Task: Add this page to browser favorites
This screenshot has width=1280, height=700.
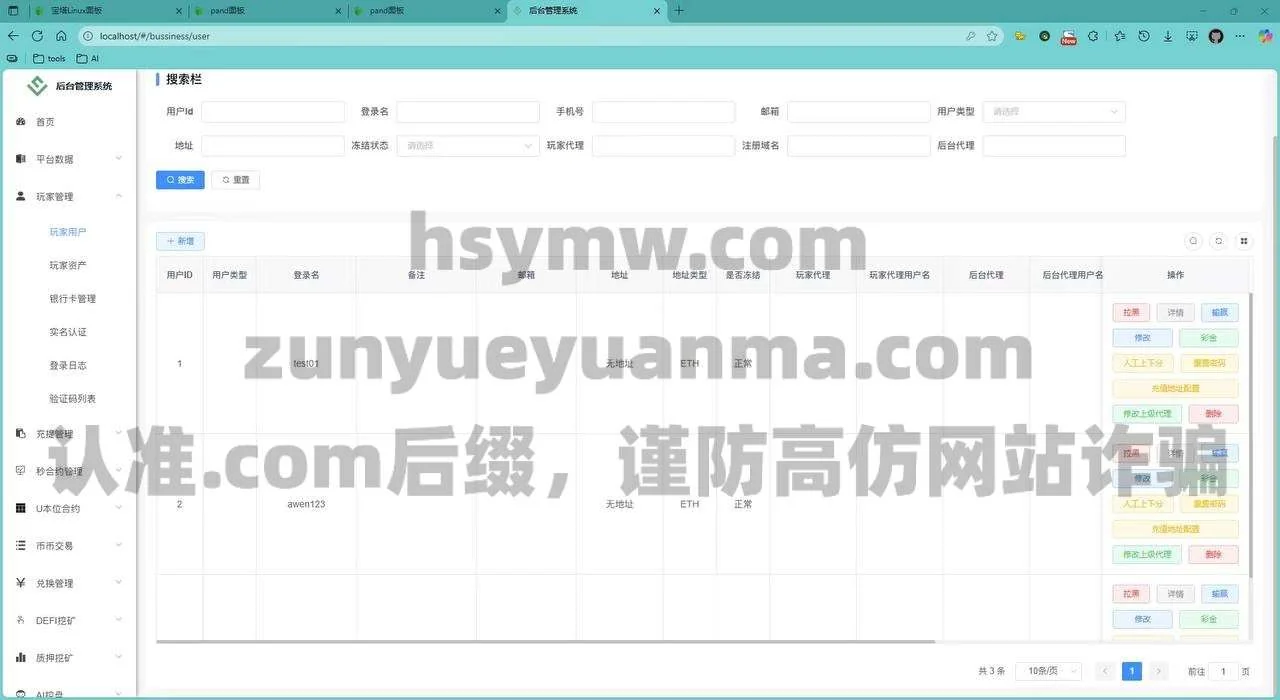Action: [992, 36]
